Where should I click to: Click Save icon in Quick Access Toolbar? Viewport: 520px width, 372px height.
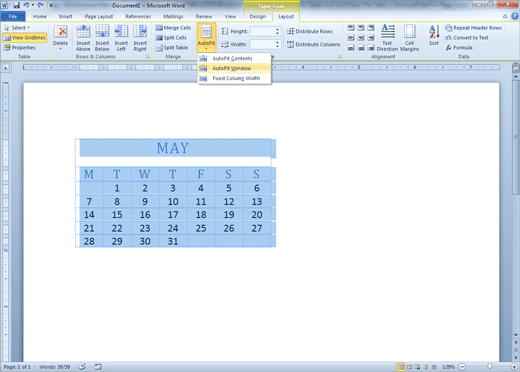[x=16, y=5]
